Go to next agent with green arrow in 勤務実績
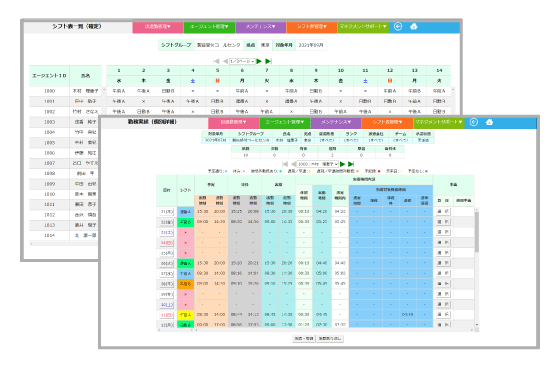The height and width of the screenshot is (380, 560). (342, 164)
